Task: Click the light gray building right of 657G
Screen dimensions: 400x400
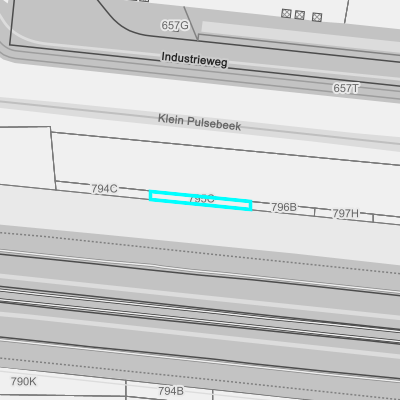Action: [300, 37]
